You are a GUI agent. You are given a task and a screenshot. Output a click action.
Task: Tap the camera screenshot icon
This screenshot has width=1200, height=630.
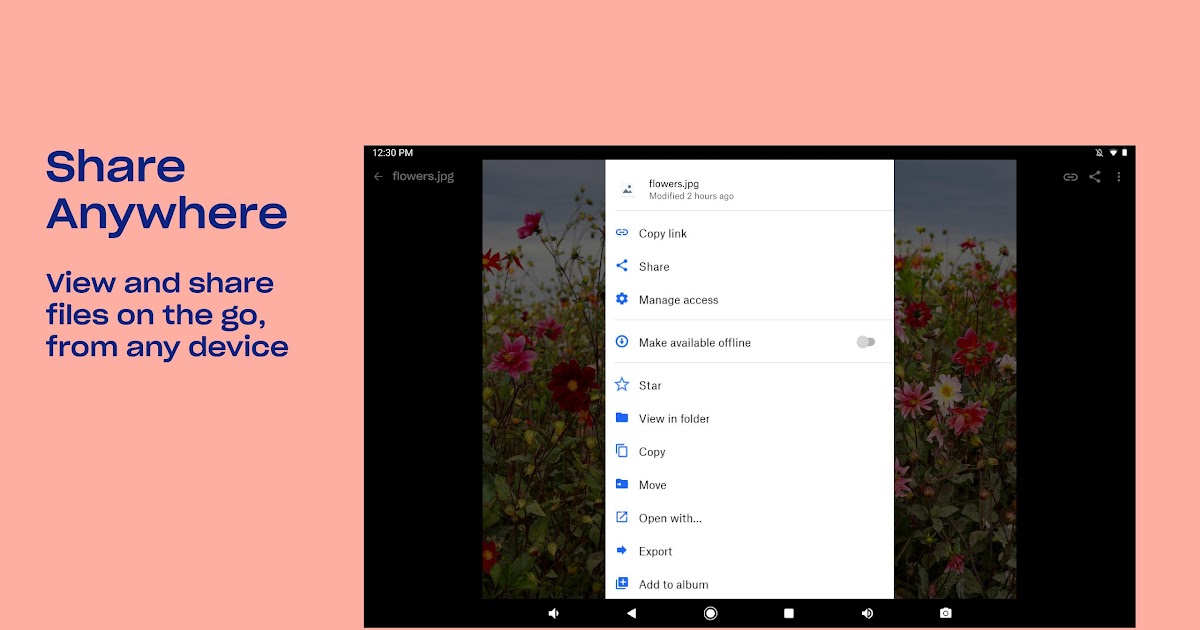(946, 613)
